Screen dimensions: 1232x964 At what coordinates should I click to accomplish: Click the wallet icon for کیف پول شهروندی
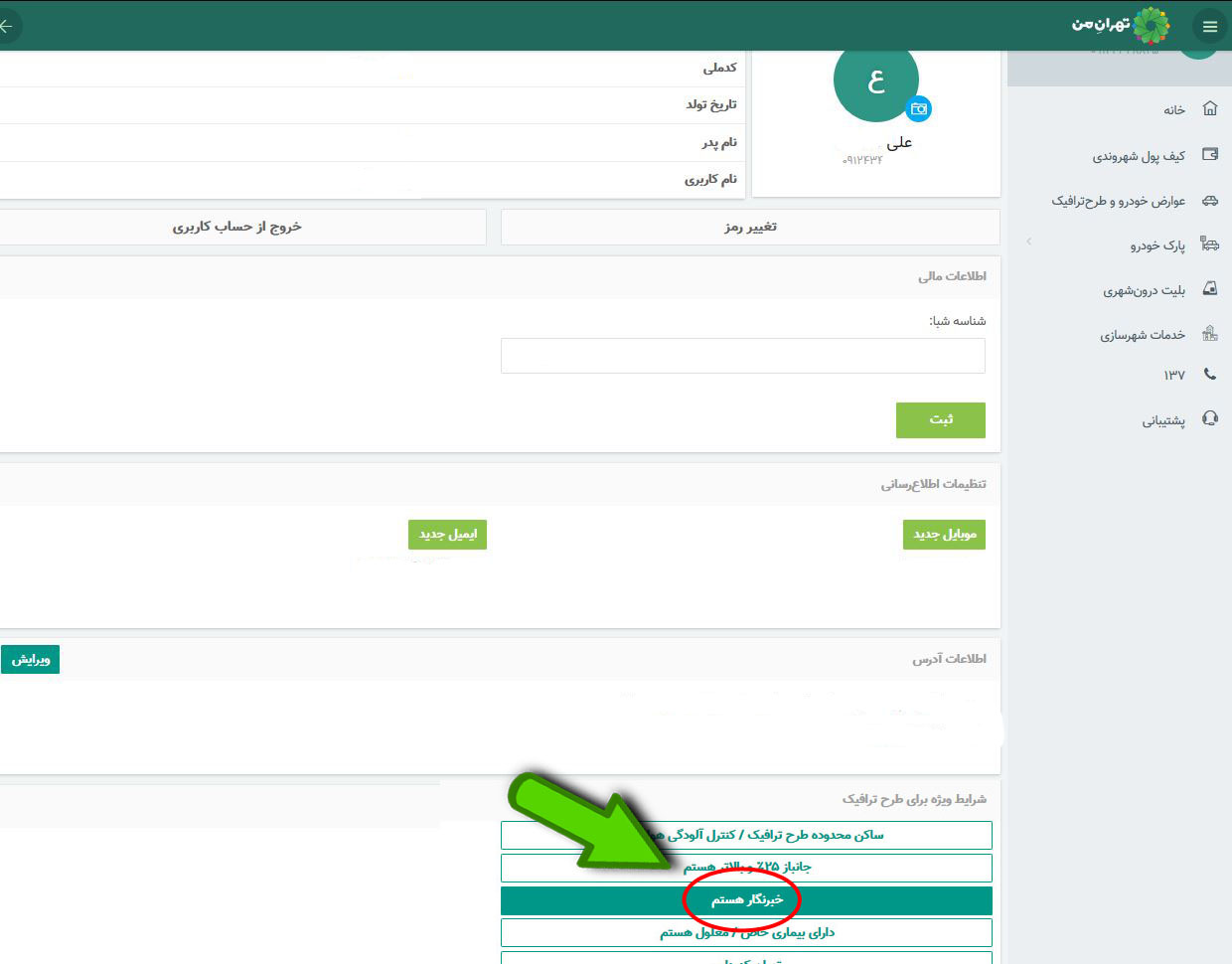(1209, 154)
